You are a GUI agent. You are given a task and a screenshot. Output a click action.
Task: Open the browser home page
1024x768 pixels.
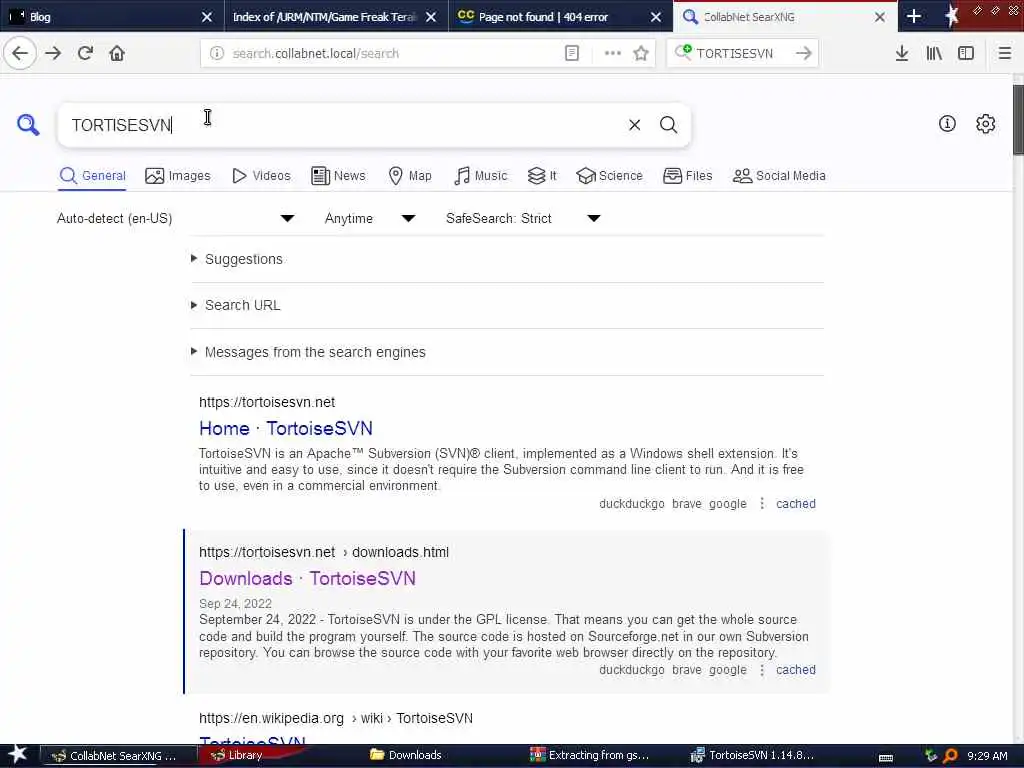pos(117,53)
